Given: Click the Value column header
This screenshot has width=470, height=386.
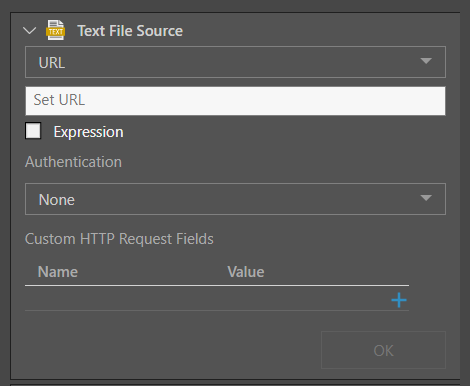Looking at the screenshot, I should [x=246, y=272].
